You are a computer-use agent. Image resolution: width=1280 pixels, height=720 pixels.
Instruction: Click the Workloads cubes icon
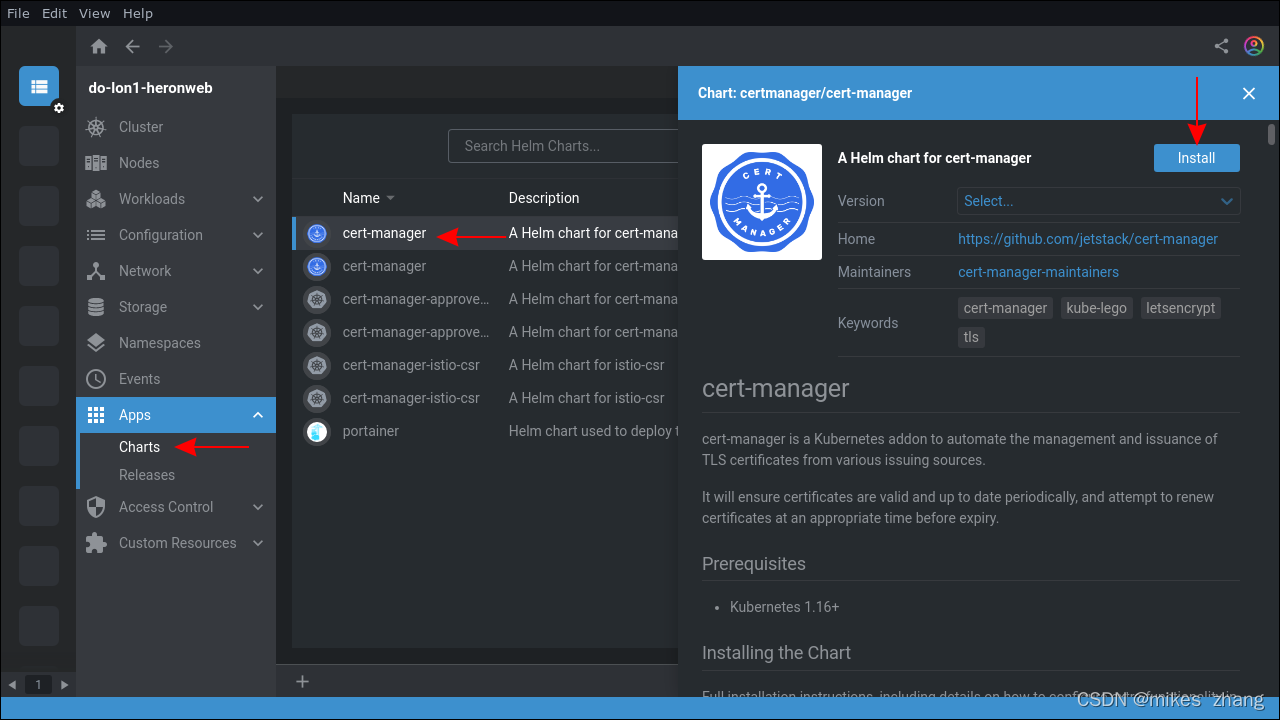(x=96, y=199)
